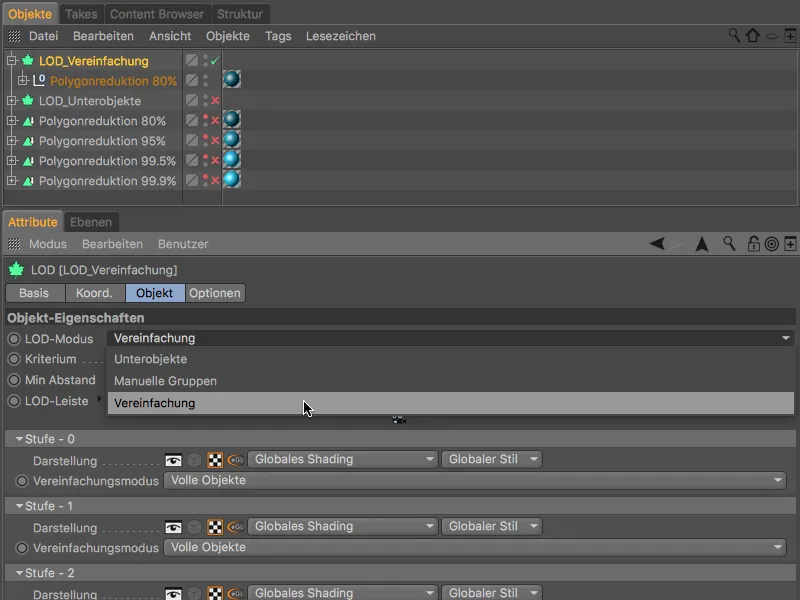Click Stufe - 1 enhanced OpenGL icon
Viewport: 800px width, 600px height.
coord(235,527)
